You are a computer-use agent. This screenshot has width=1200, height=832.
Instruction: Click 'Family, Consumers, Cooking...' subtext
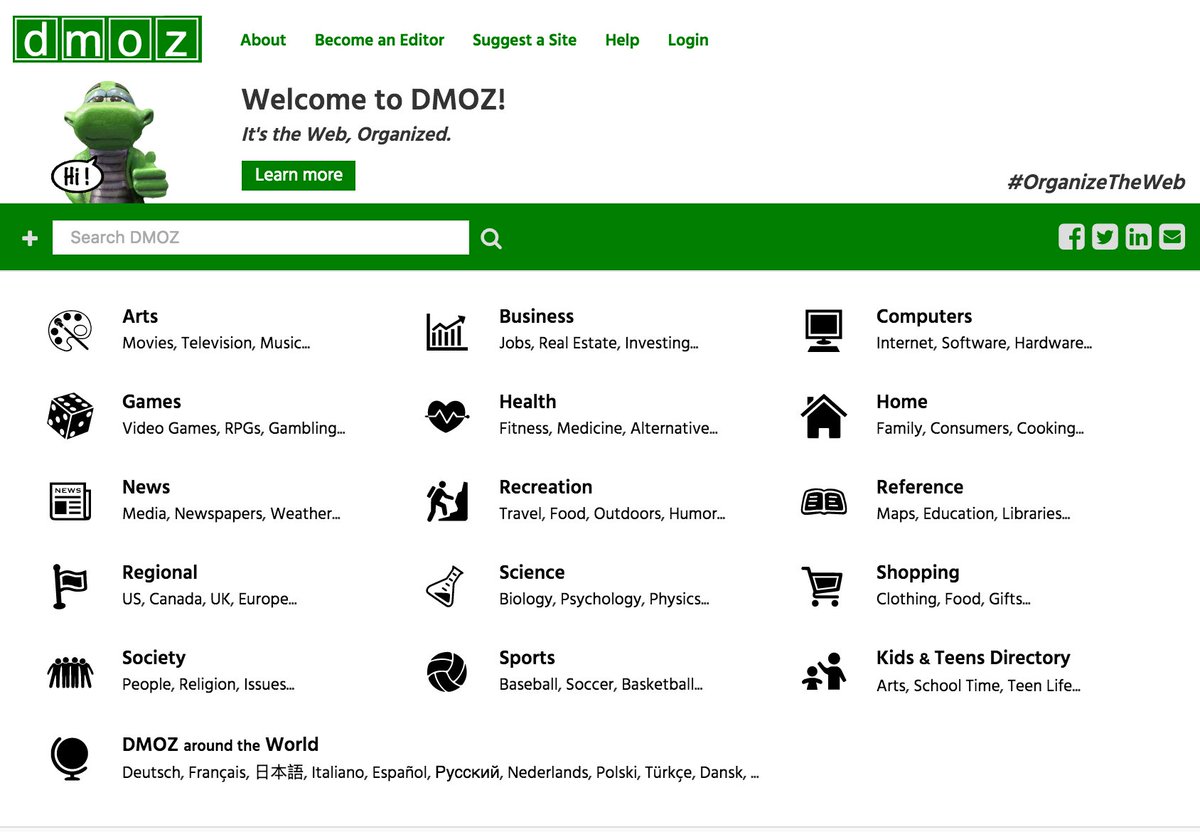pyautogui.click(x=980, y=428)
